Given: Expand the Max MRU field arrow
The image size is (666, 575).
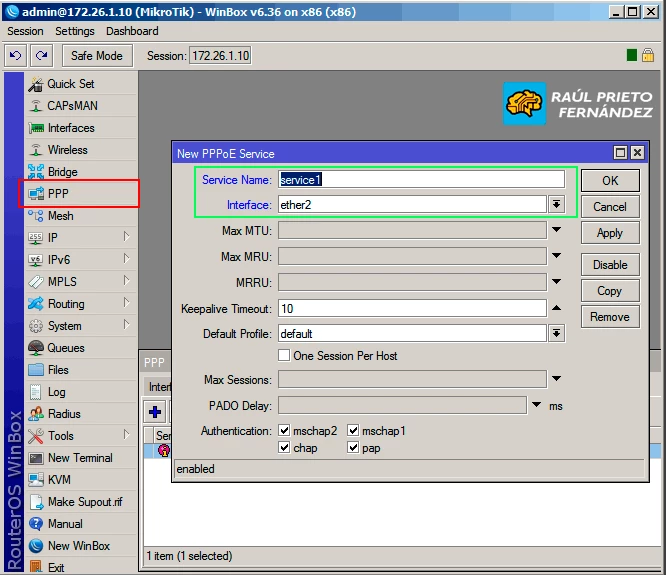Looking at the screenshot, I should 556,256.
